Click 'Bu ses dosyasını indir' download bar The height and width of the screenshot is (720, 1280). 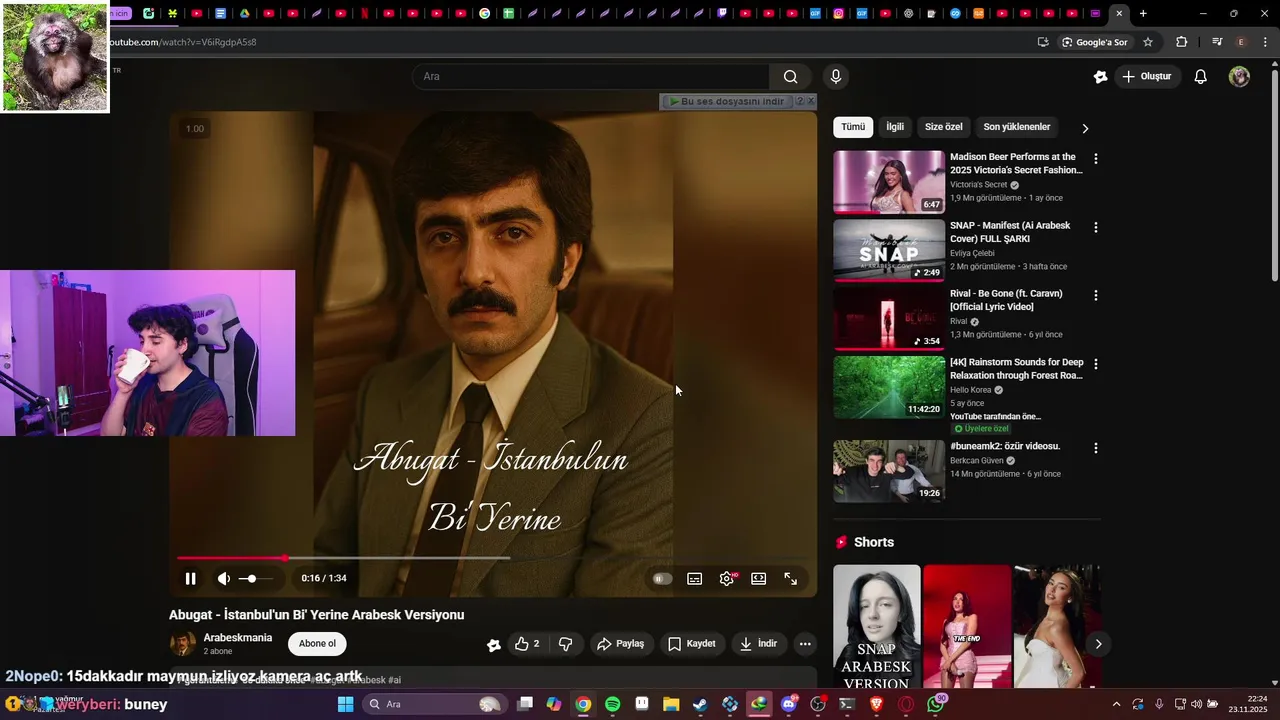726,101
